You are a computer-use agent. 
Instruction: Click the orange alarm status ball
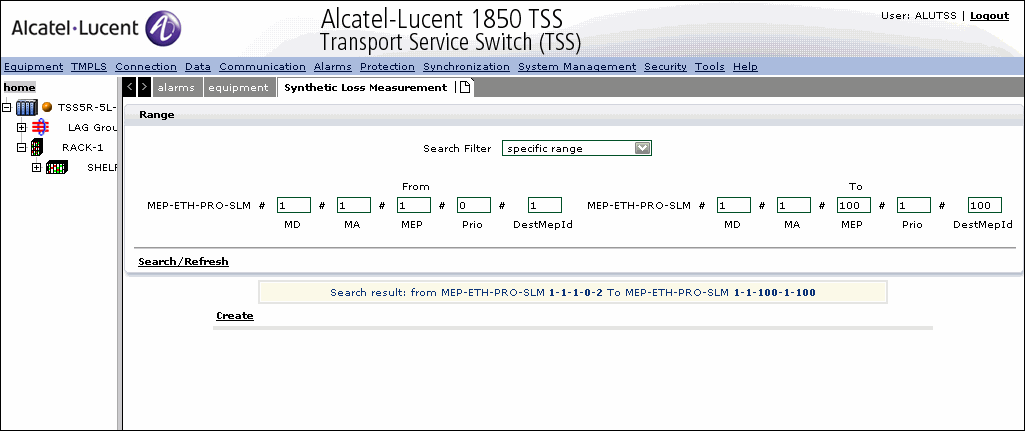coord(47,107)
